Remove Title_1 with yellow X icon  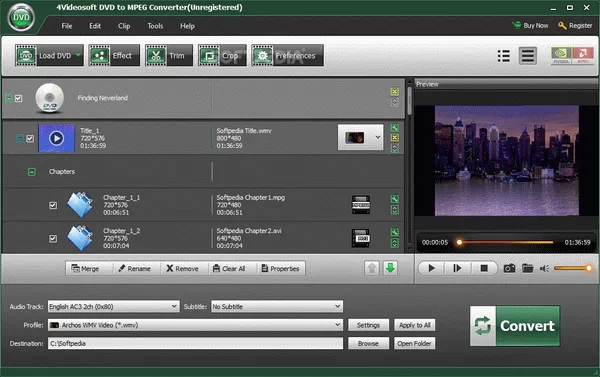395,138
